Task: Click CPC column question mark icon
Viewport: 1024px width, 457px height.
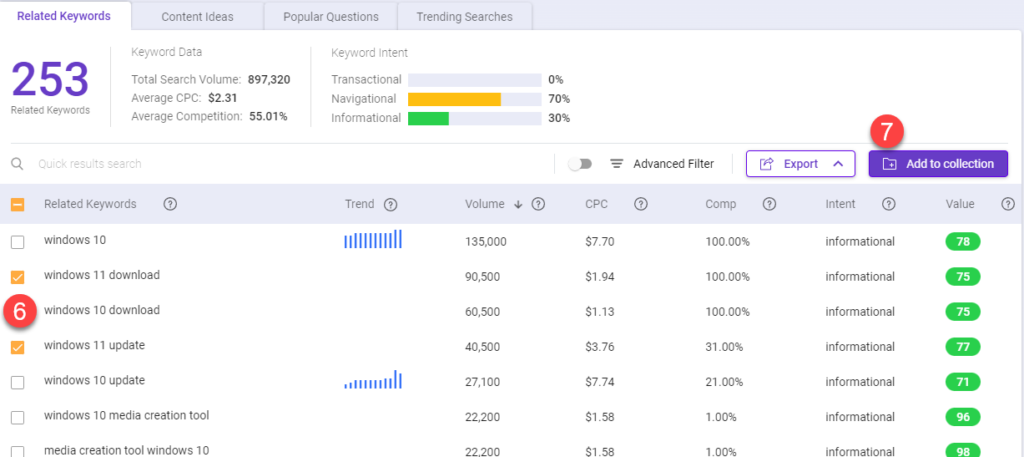Action: (x=641, y=204)
